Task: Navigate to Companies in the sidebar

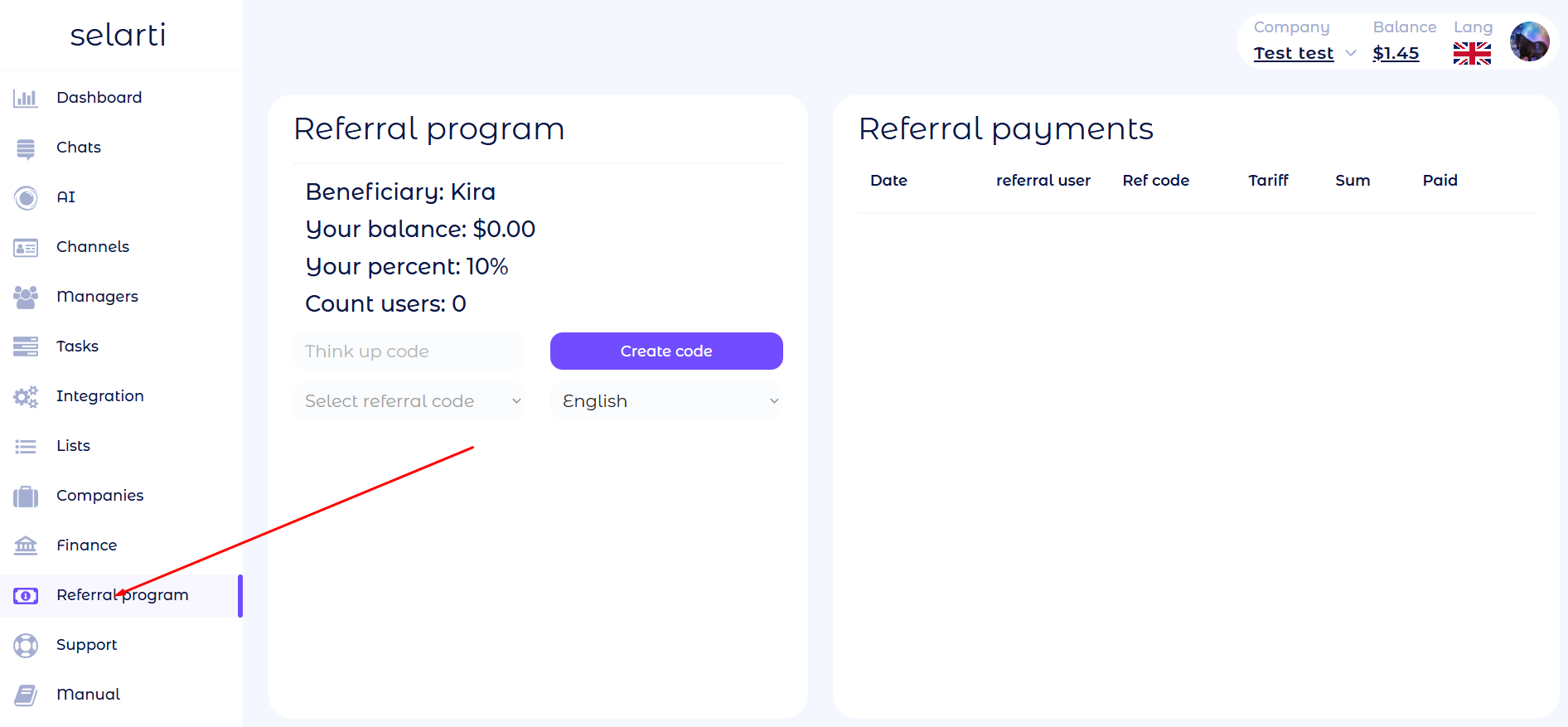Action: click(x=99, y=496)
